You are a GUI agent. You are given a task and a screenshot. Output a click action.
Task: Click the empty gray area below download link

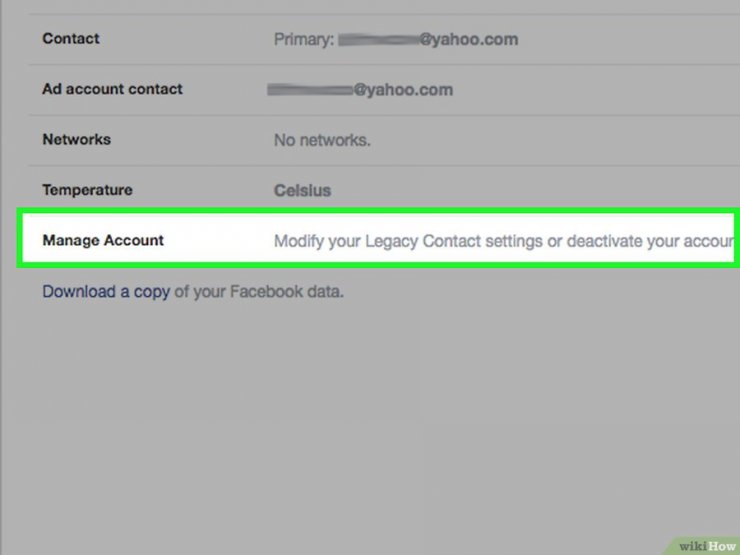(370, 415)
